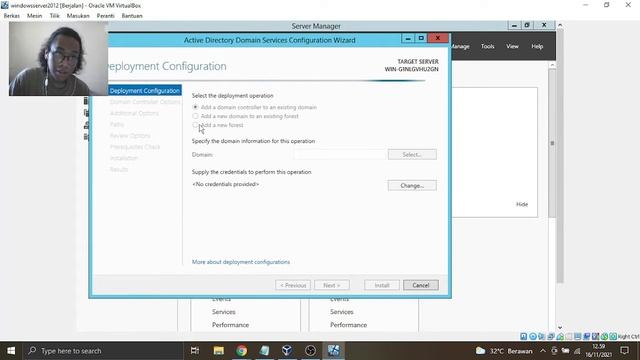Screen dimensions: 640x360
Task: Open the Windows Start menu
Action: [11, 351]
